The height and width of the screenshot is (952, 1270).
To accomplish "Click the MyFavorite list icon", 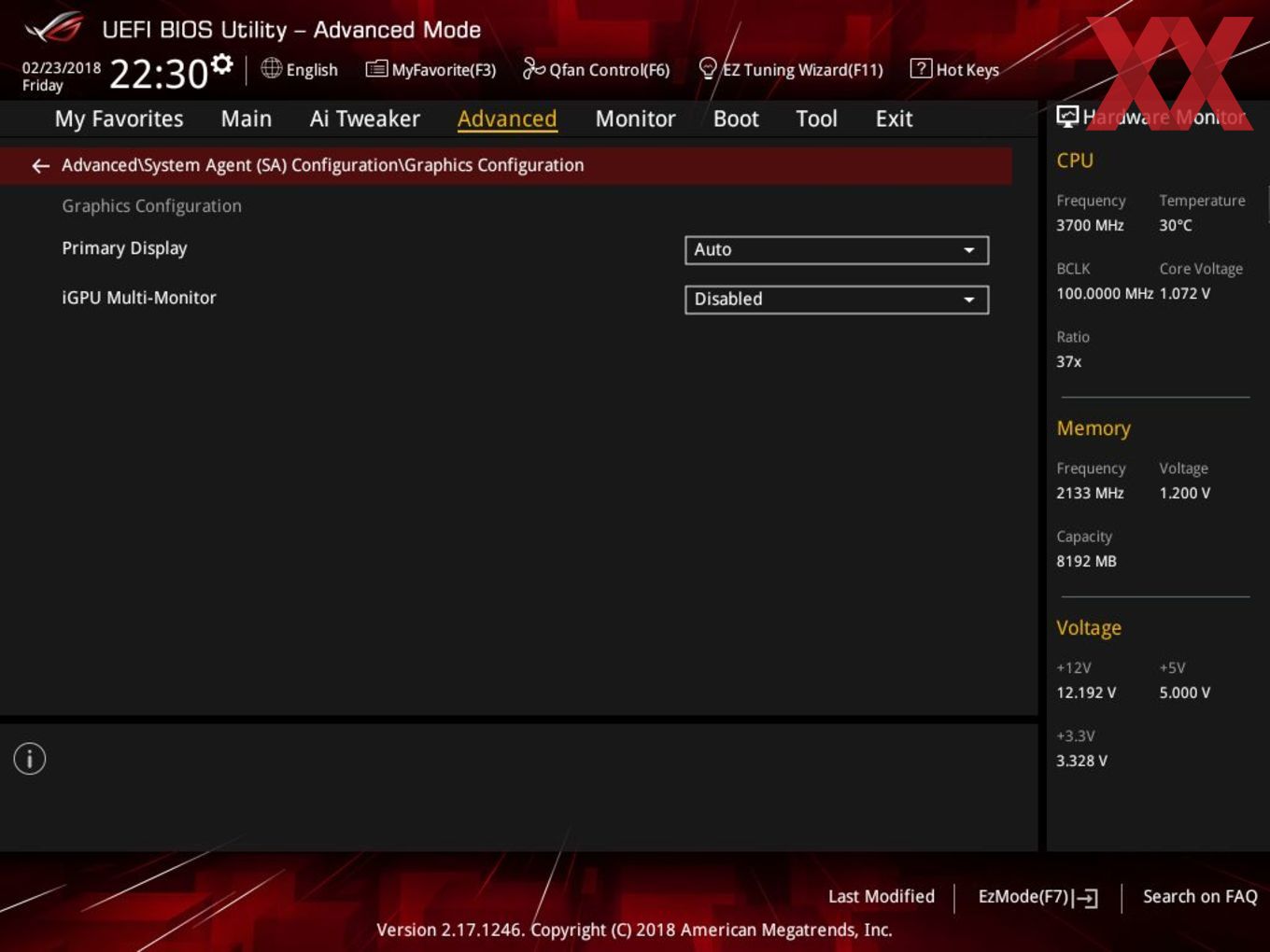I will click(x=376, y=69).
